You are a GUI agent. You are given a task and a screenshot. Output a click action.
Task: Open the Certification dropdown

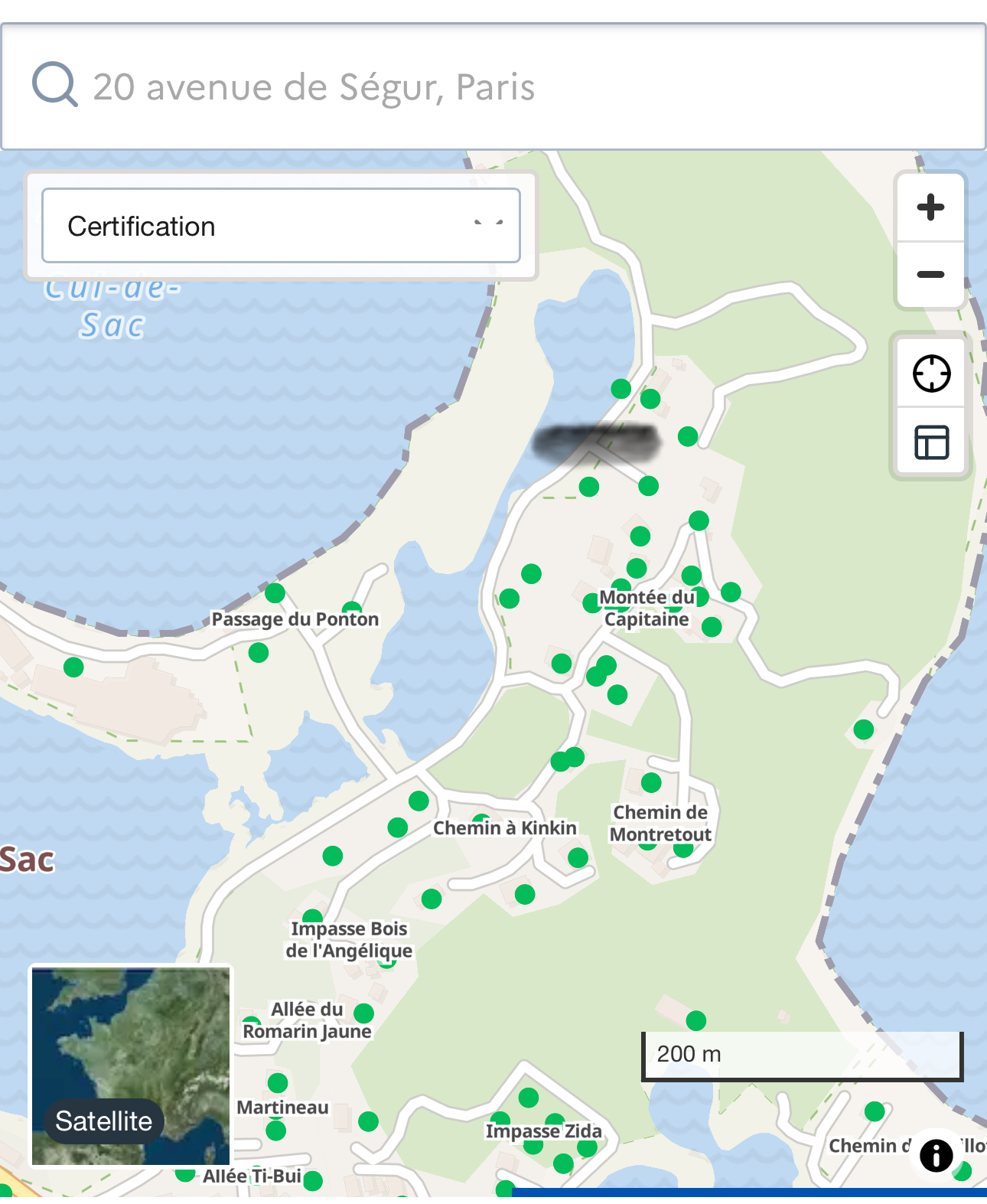pos(281,226)
